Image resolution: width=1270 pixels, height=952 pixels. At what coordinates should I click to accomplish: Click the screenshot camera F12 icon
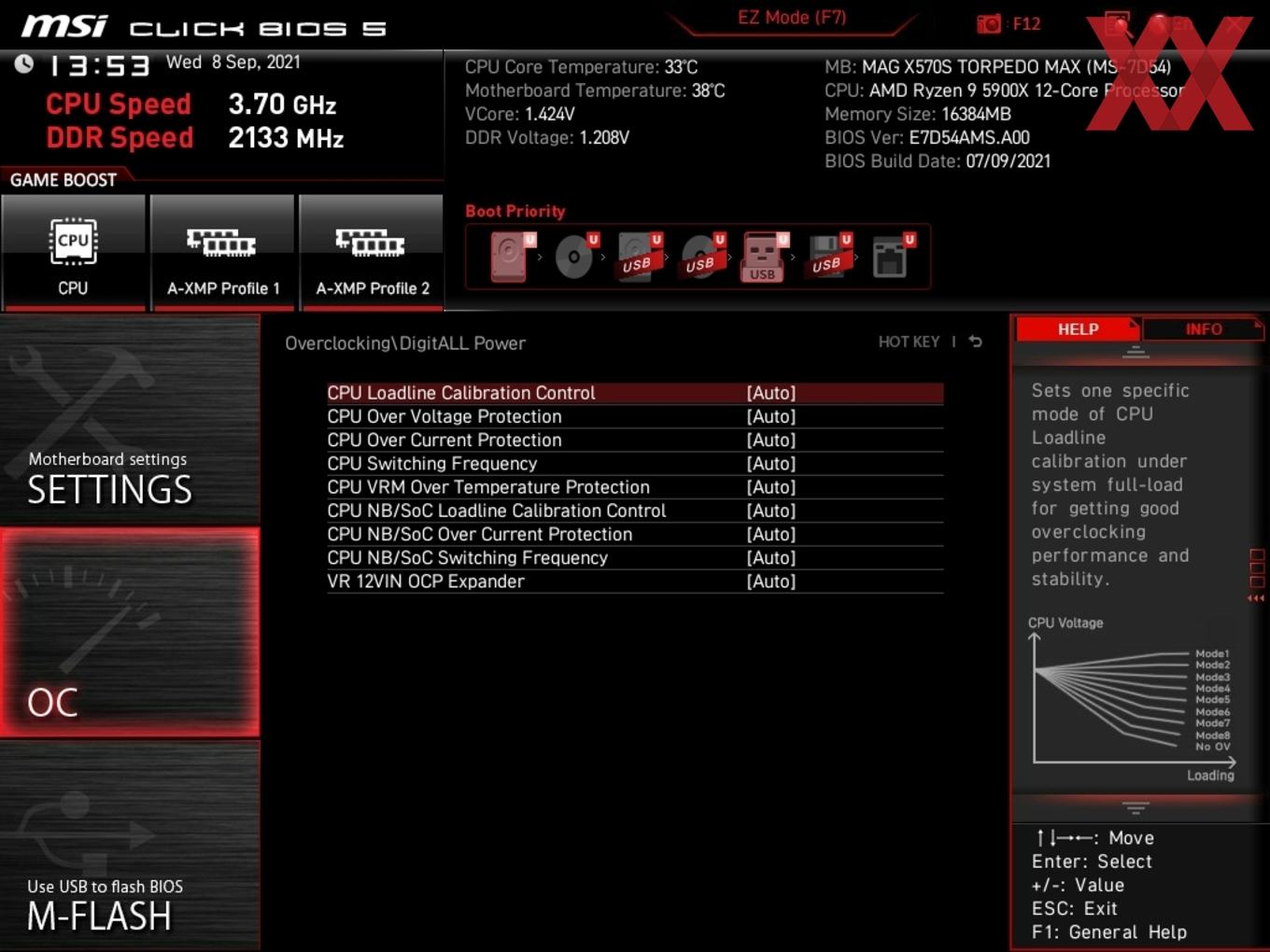[x=988, y=24]
